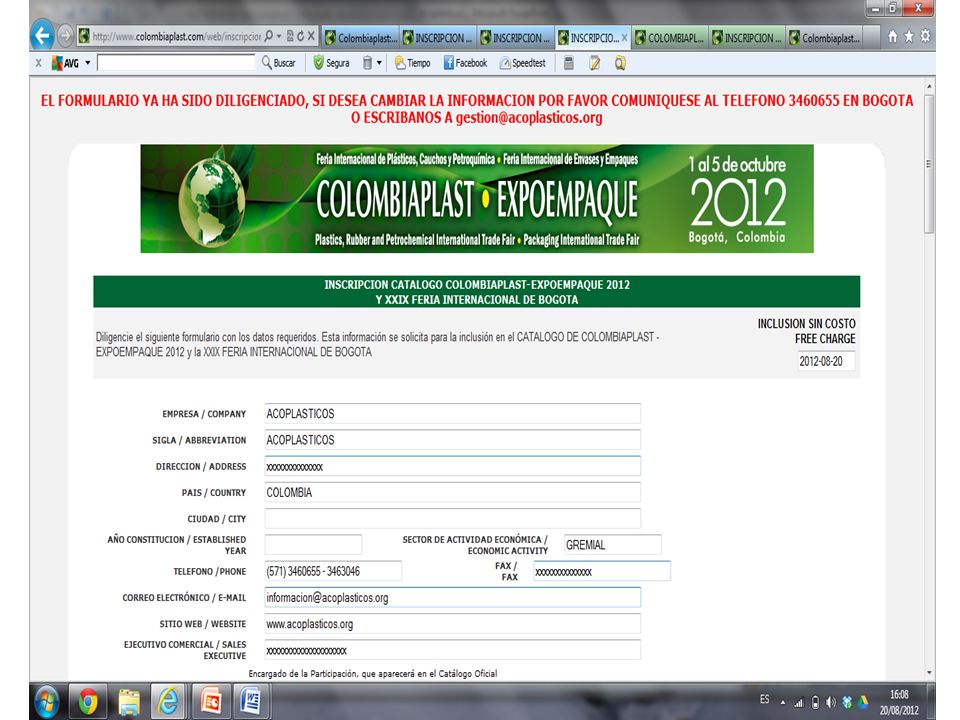This screenshot has height=720, width=960.
Task: Click the Ejecutivo Comercial field
Action: coord(452,650)
